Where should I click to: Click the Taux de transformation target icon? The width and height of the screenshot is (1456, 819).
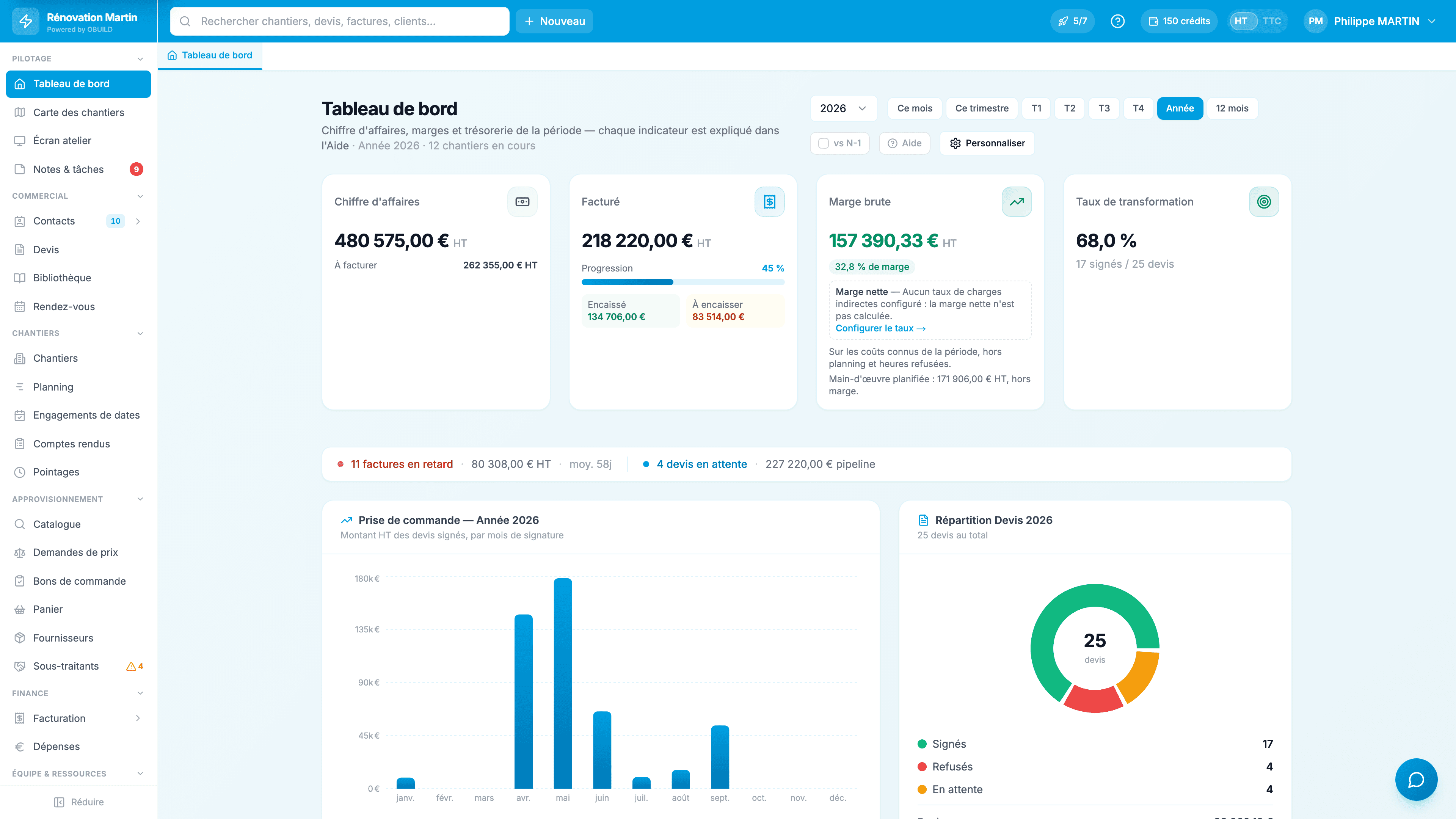tap(1264, 202)
